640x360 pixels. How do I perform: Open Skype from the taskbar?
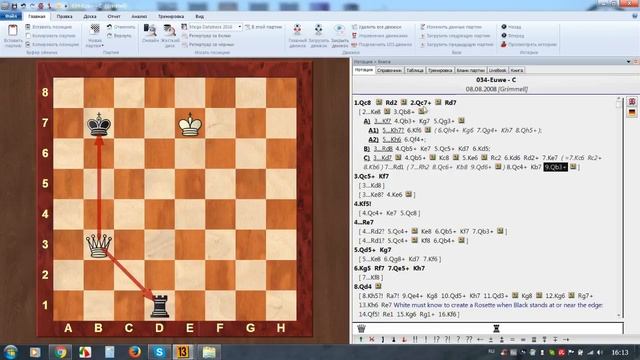point(159,352)
